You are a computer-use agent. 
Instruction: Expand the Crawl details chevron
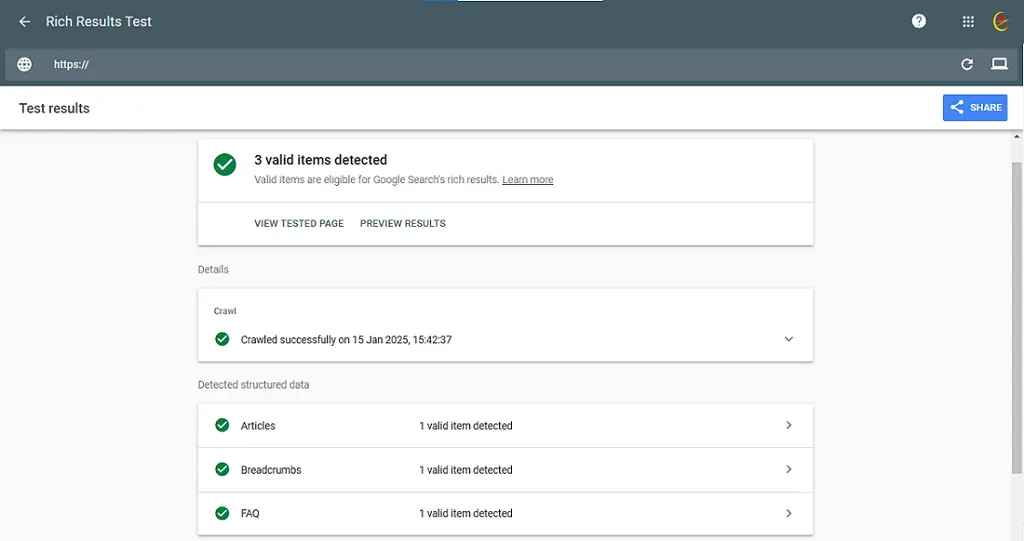point(789,339)
